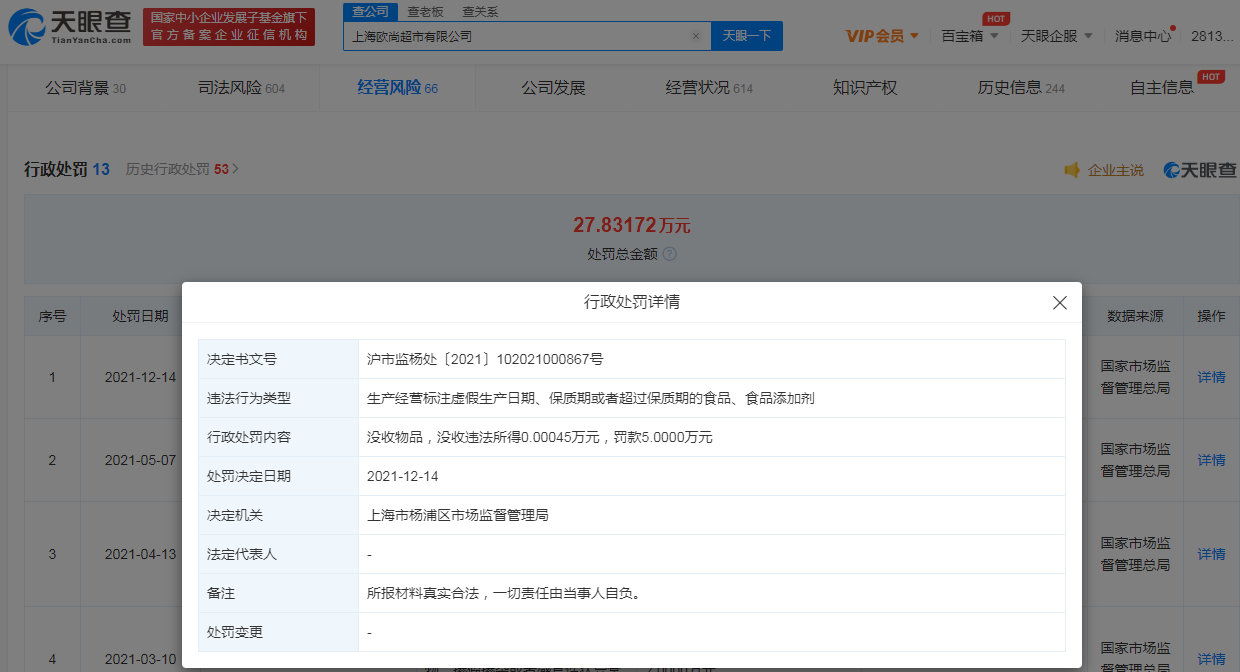Open the 知识产权 section tab
This screenshot has width=1240, height=672.
click(x=865, y=88)
